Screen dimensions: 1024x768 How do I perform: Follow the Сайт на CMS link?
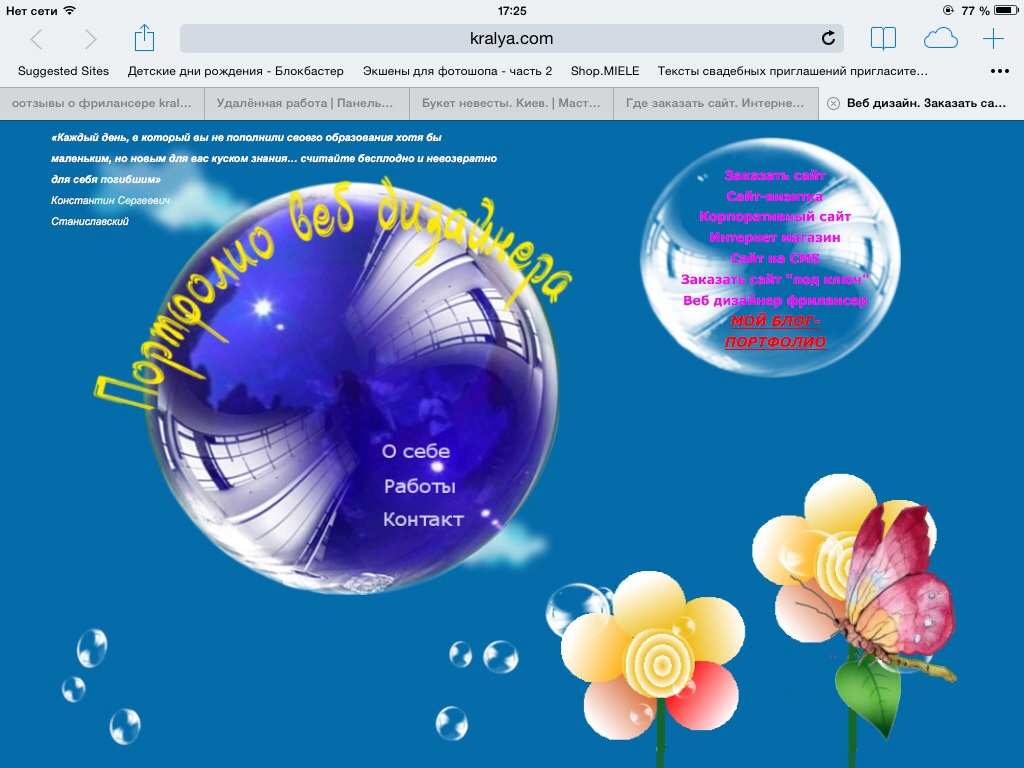[x=775, y=259]
